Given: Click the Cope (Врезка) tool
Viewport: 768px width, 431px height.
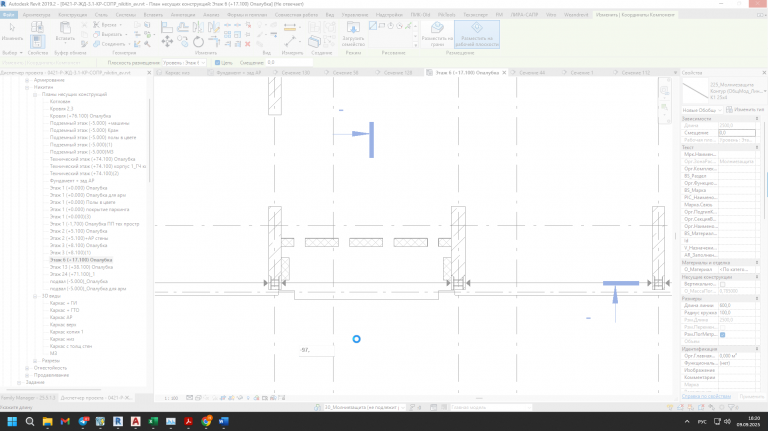Looking at the screenshot, I should click(105, 24).
